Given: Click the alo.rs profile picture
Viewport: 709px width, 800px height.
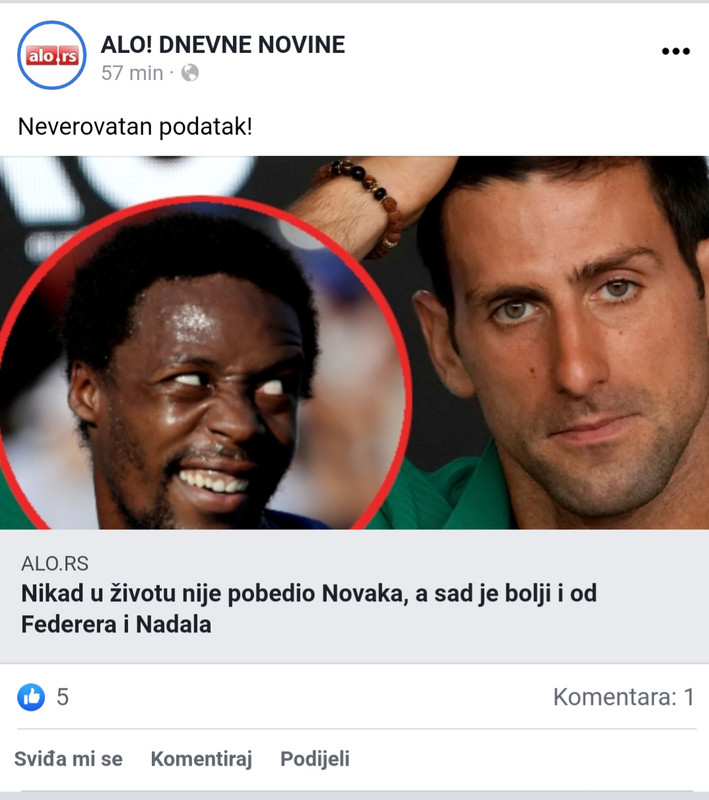Looking at the screenshot, I should point(52,55).
